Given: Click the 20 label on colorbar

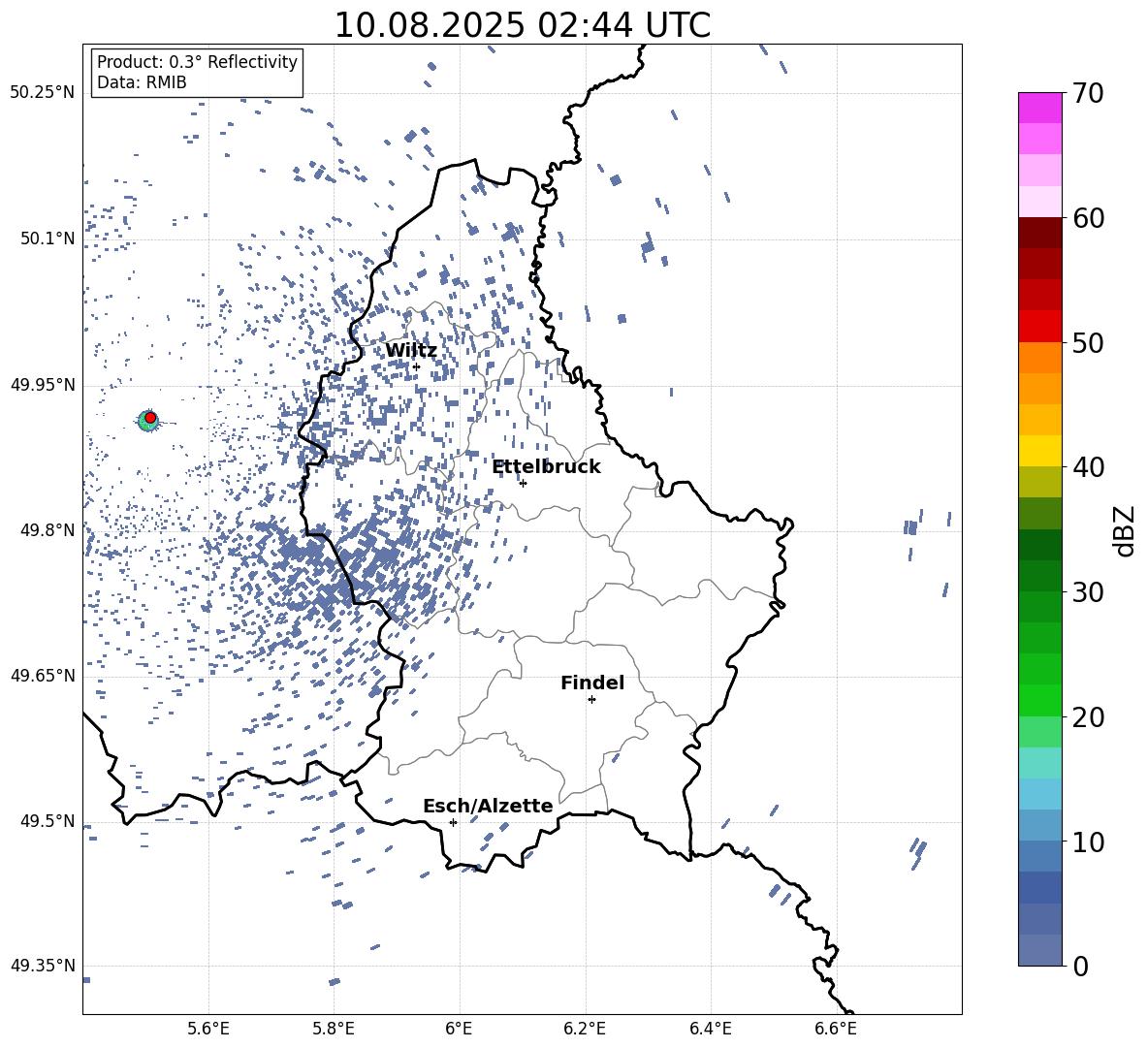Looking at the screenshot, I should tap(1088, 717).
